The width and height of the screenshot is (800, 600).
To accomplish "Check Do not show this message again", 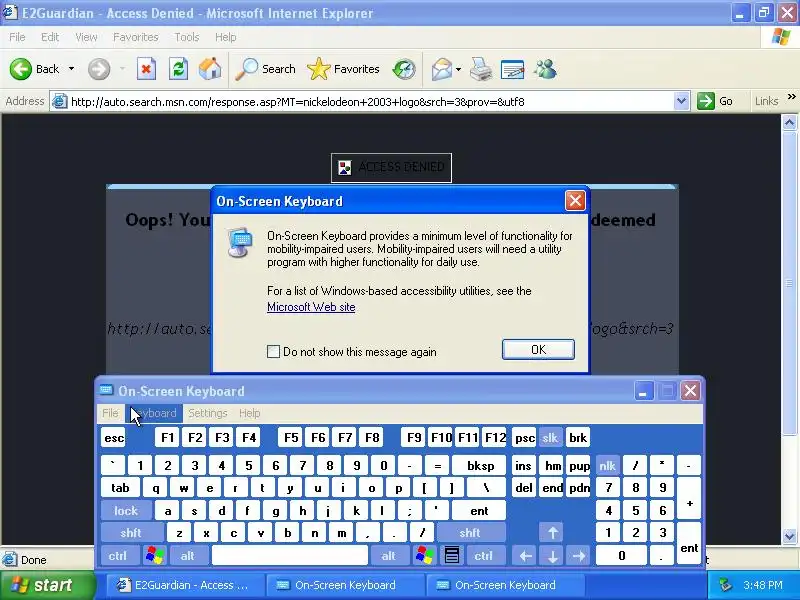I will tap(273, 352).
